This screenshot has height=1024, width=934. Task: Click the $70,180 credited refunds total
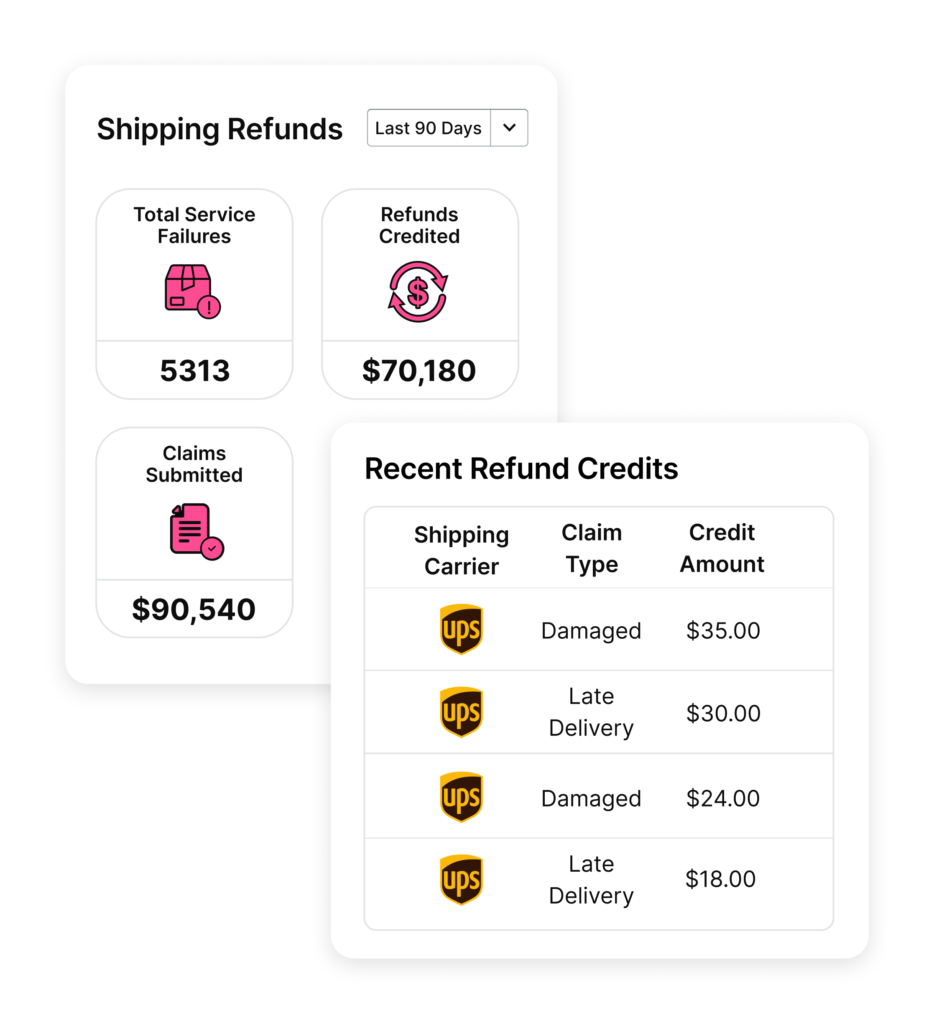pyautogui.click(x=419, y=370)
